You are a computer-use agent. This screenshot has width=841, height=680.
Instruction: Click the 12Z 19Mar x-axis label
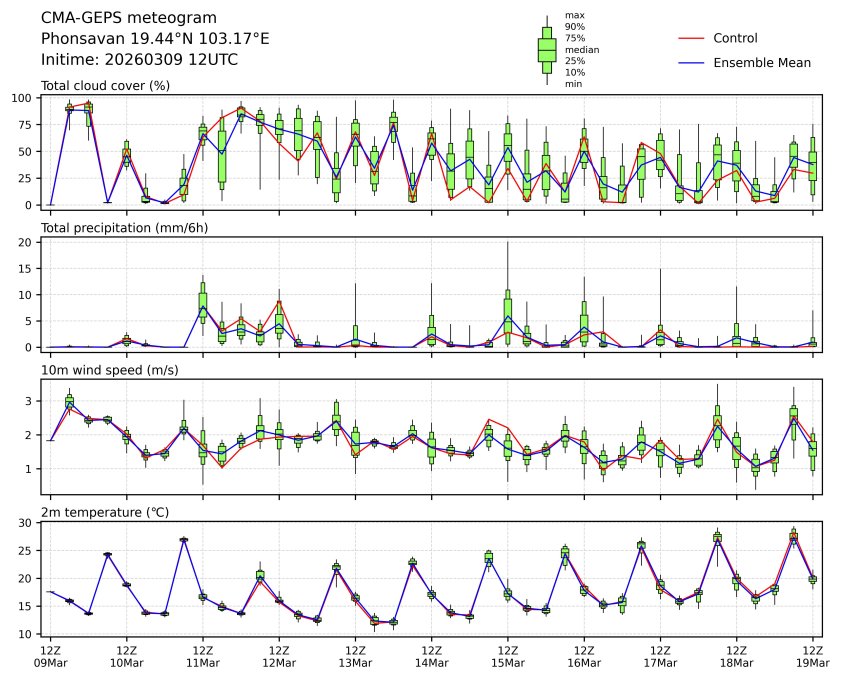[x=812, y=655]
